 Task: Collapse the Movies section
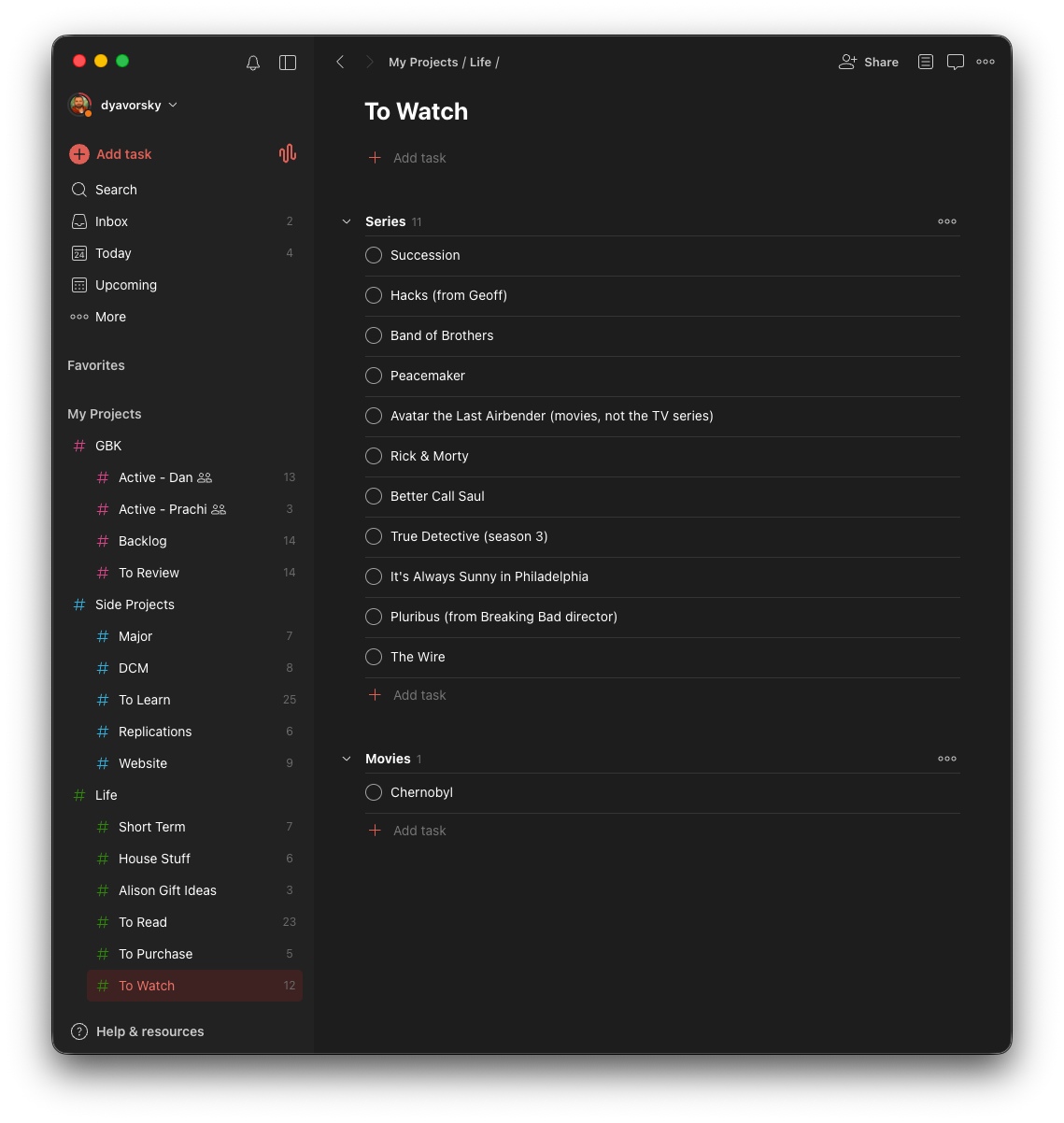pos(347,759)
